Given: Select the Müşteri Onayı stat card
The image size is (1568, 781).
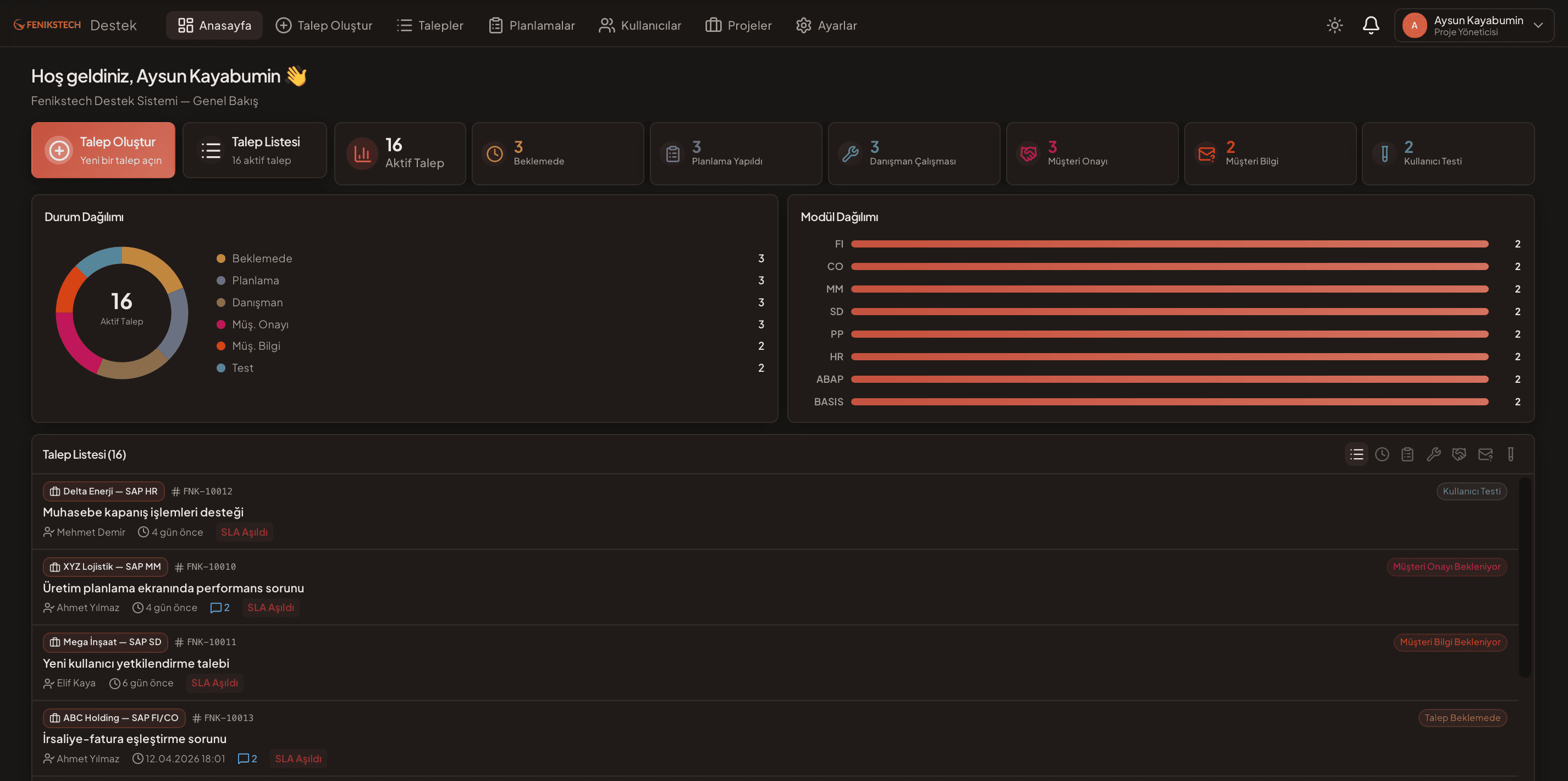Looking at the screenshot, I should (1091, 153).
